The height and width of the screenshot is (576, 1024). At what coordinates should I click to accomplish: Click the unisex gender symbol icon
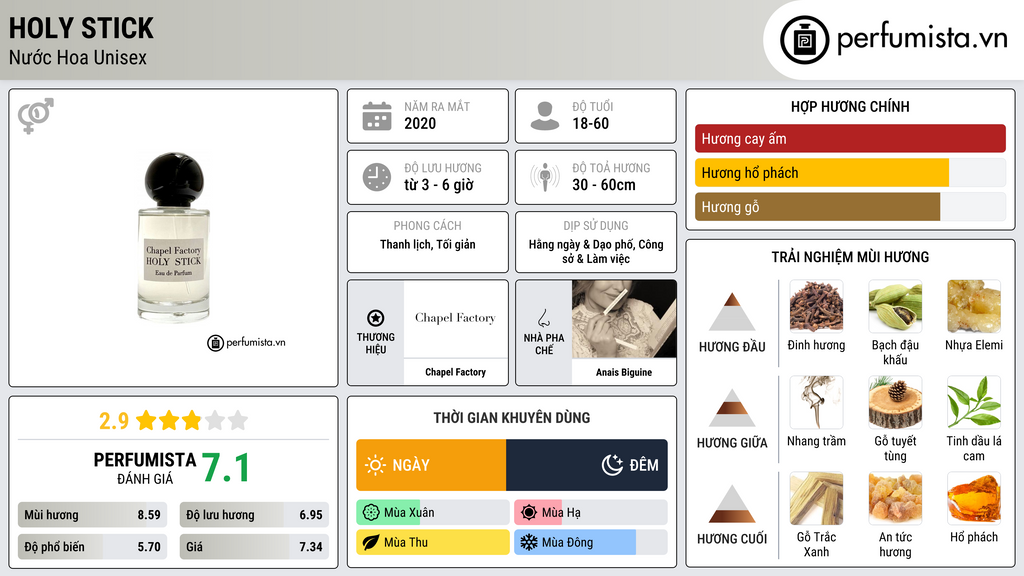tap(36, 116)
